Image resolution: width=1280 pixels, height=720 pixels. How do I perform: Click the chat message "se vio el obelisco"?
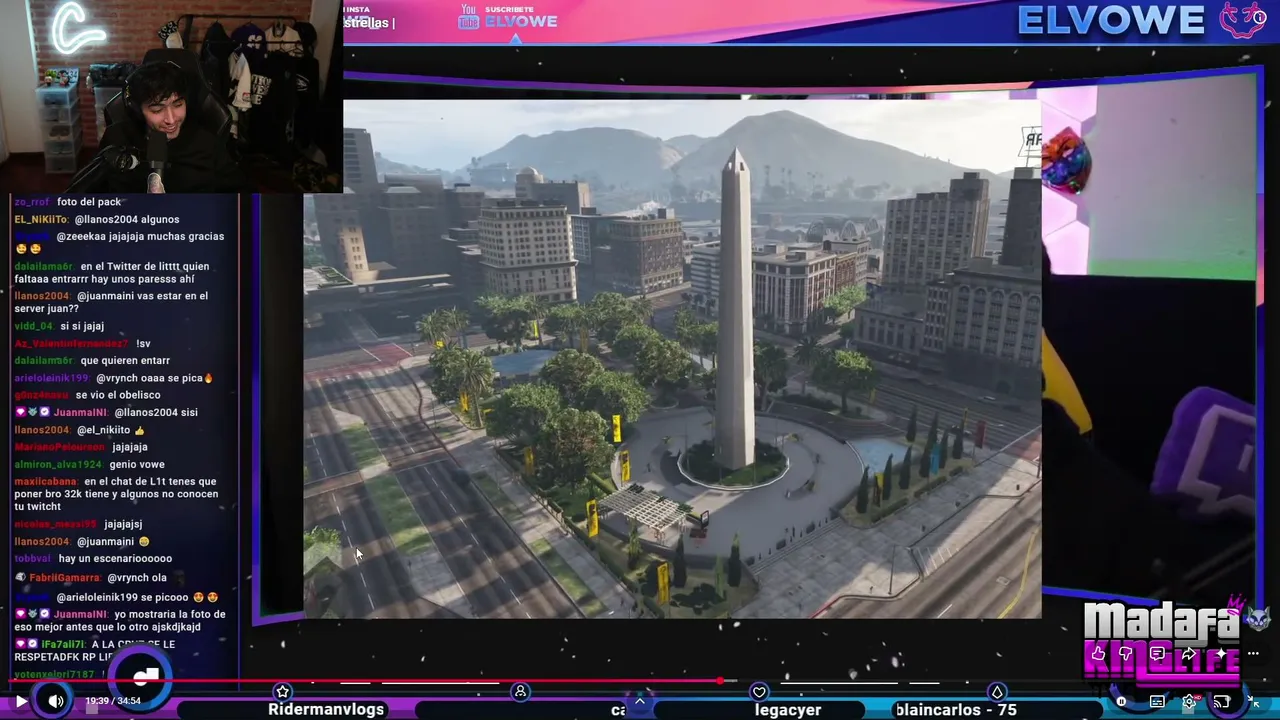tap(118, 395)
